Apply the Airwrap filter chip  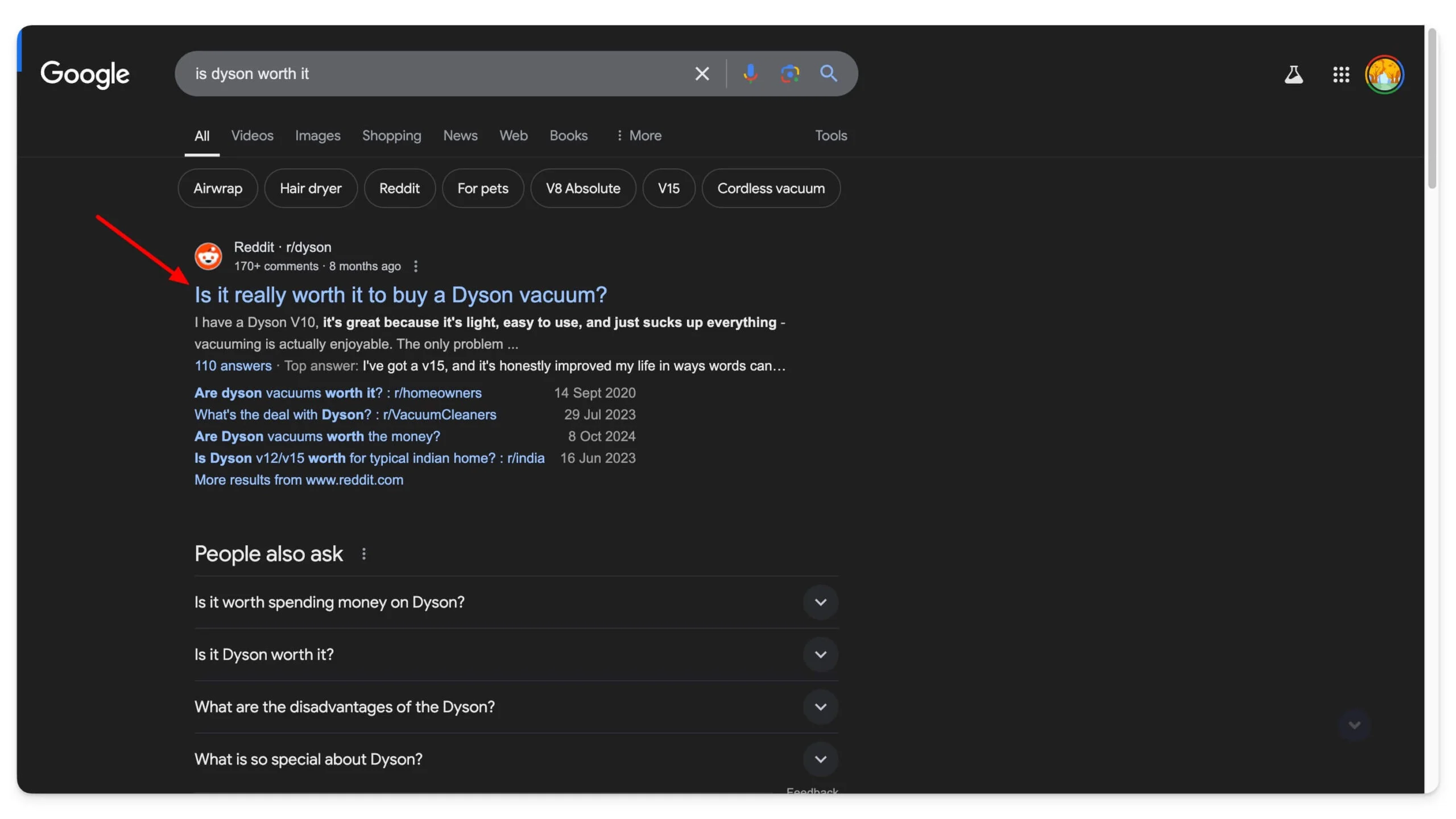[x=218, y=188]
